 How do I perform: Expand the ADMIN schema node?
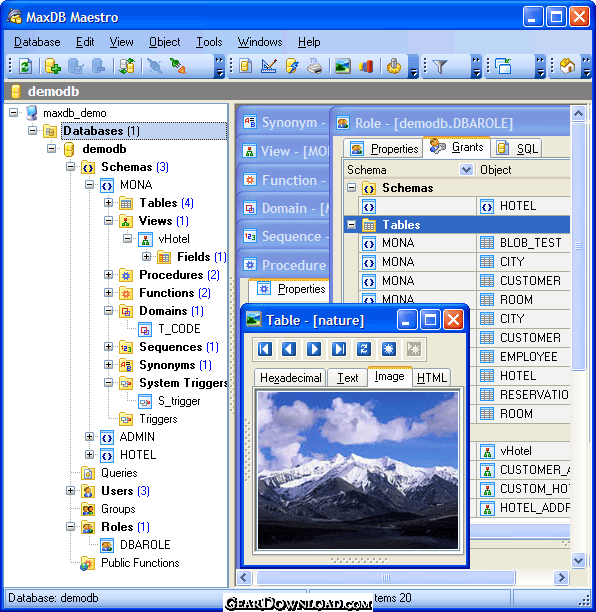(89, 437)
